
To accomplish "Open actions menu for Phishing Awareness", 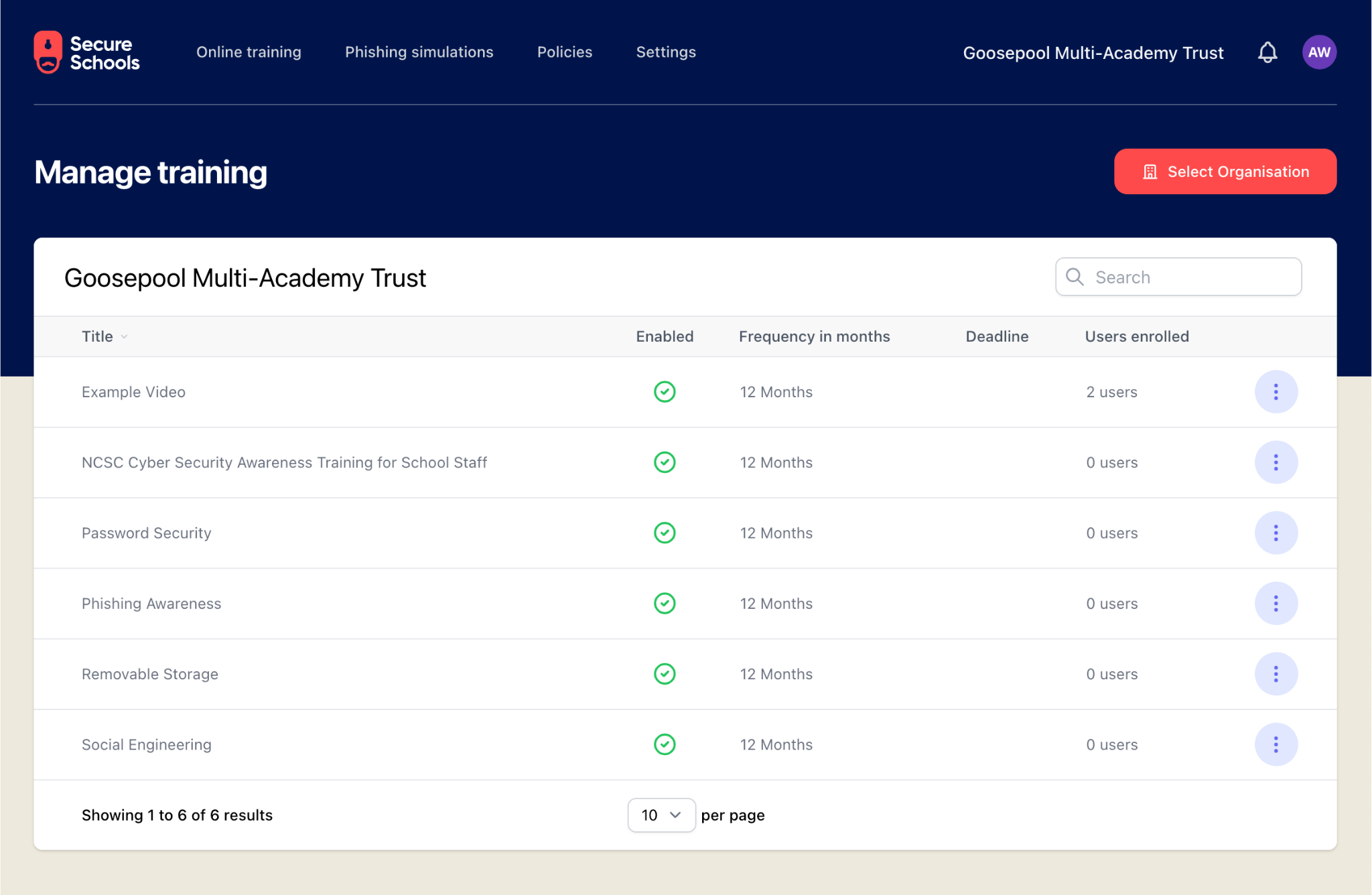I will 1276,604.
